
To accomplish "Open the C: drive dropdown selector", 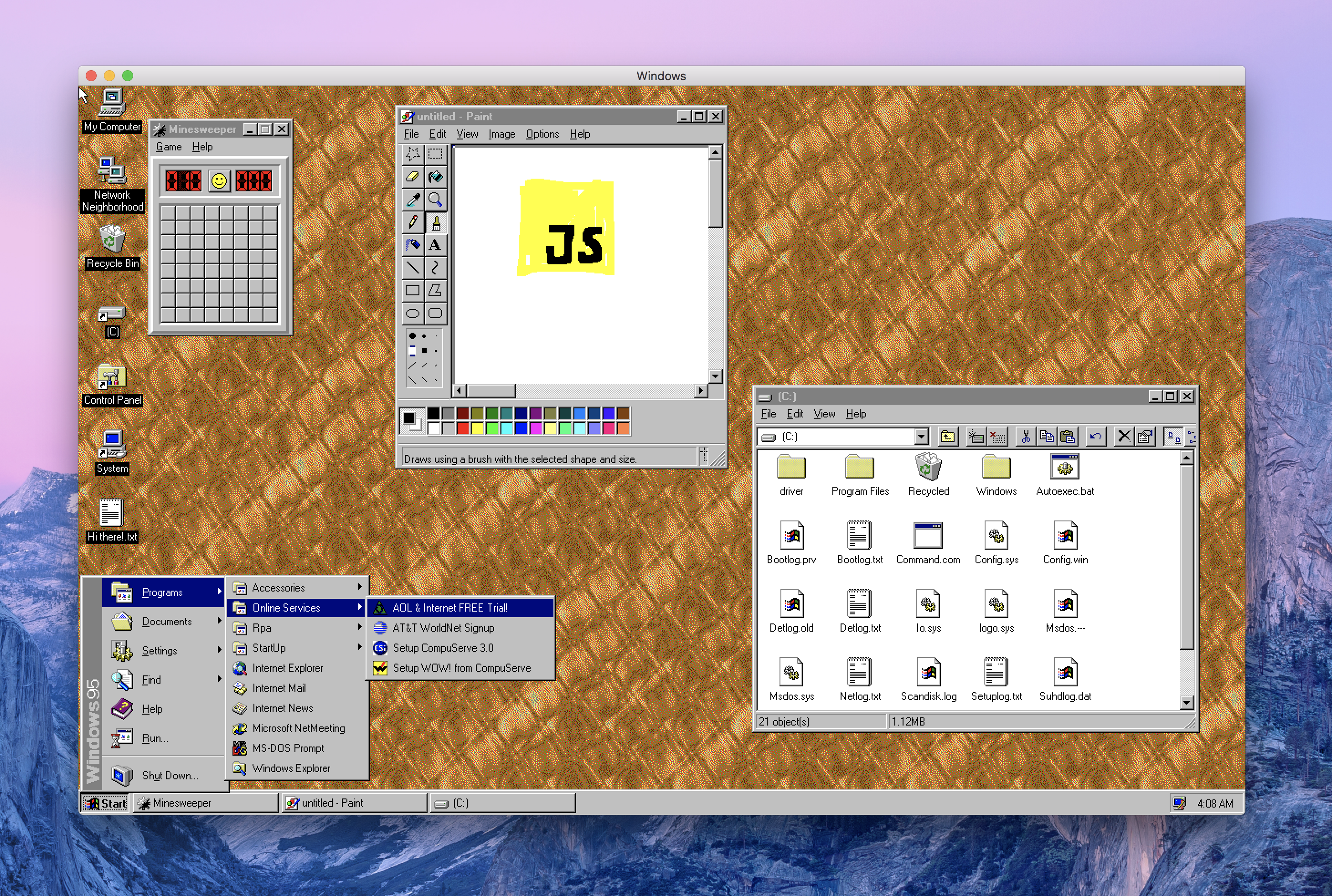I will [x=920, y=437].
